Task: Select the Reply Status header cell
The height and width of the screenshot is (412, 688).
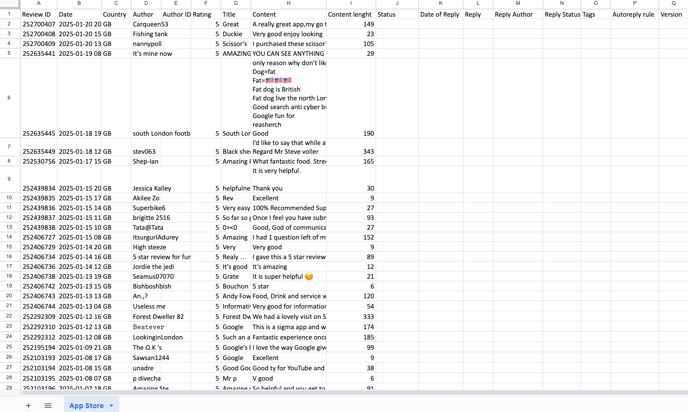Action: pos(562,14)
